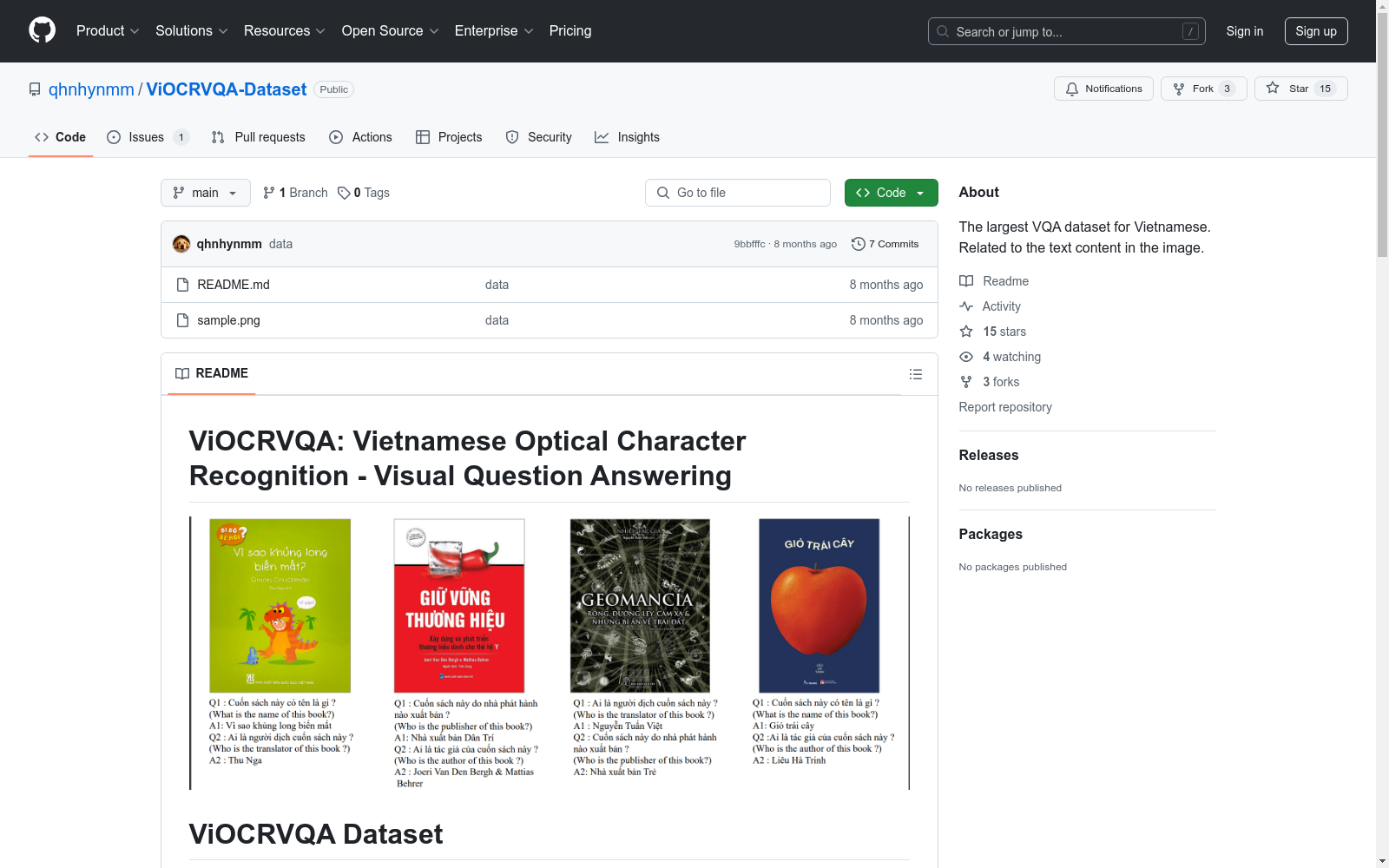The image size is (1389, 868).
Task: Click the Fork icon in header
Action: click(x=1179, y=89)
